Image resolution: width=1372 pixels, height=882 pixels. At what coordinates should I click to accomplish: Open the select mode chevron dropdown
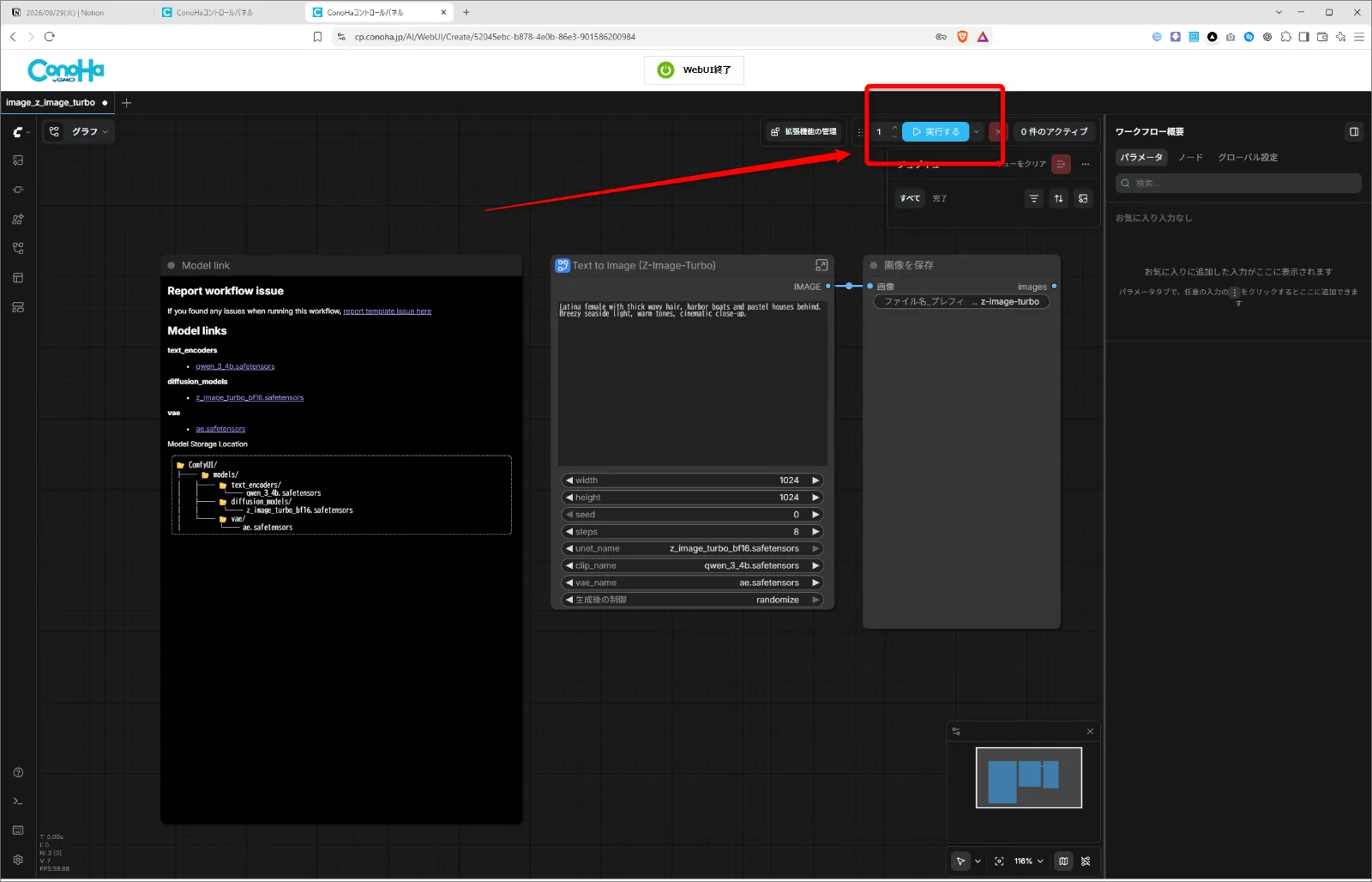[978, 861]
